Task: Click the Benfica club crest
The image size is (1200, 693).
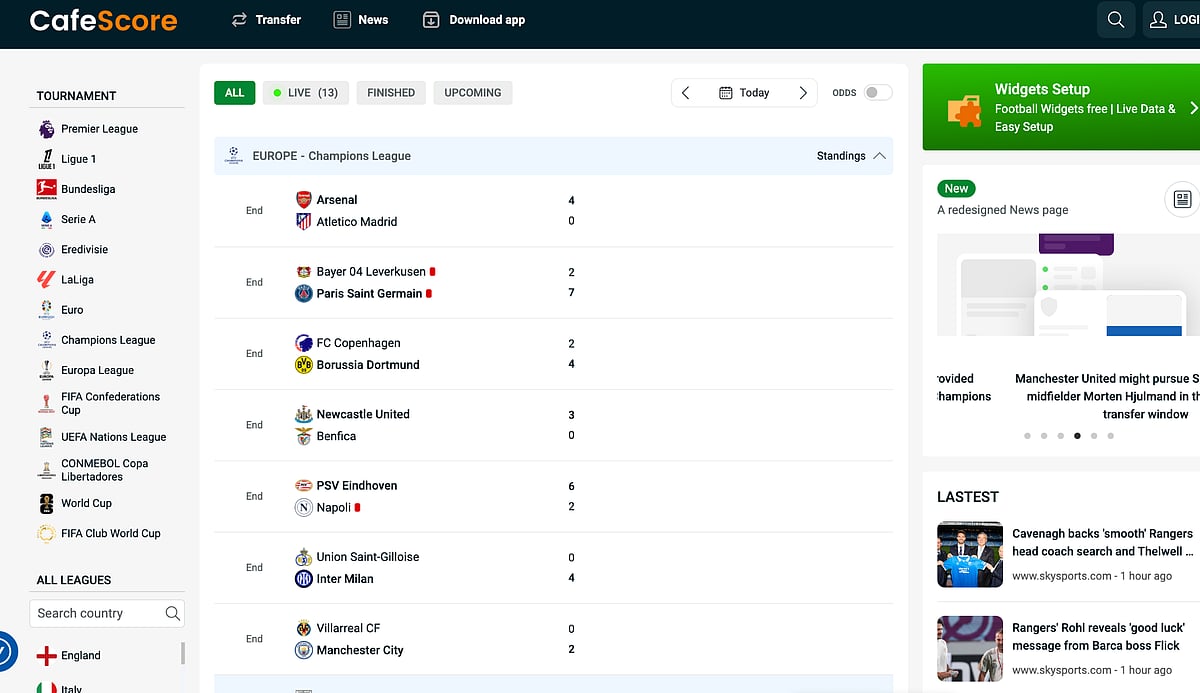Action: [304, 436]
